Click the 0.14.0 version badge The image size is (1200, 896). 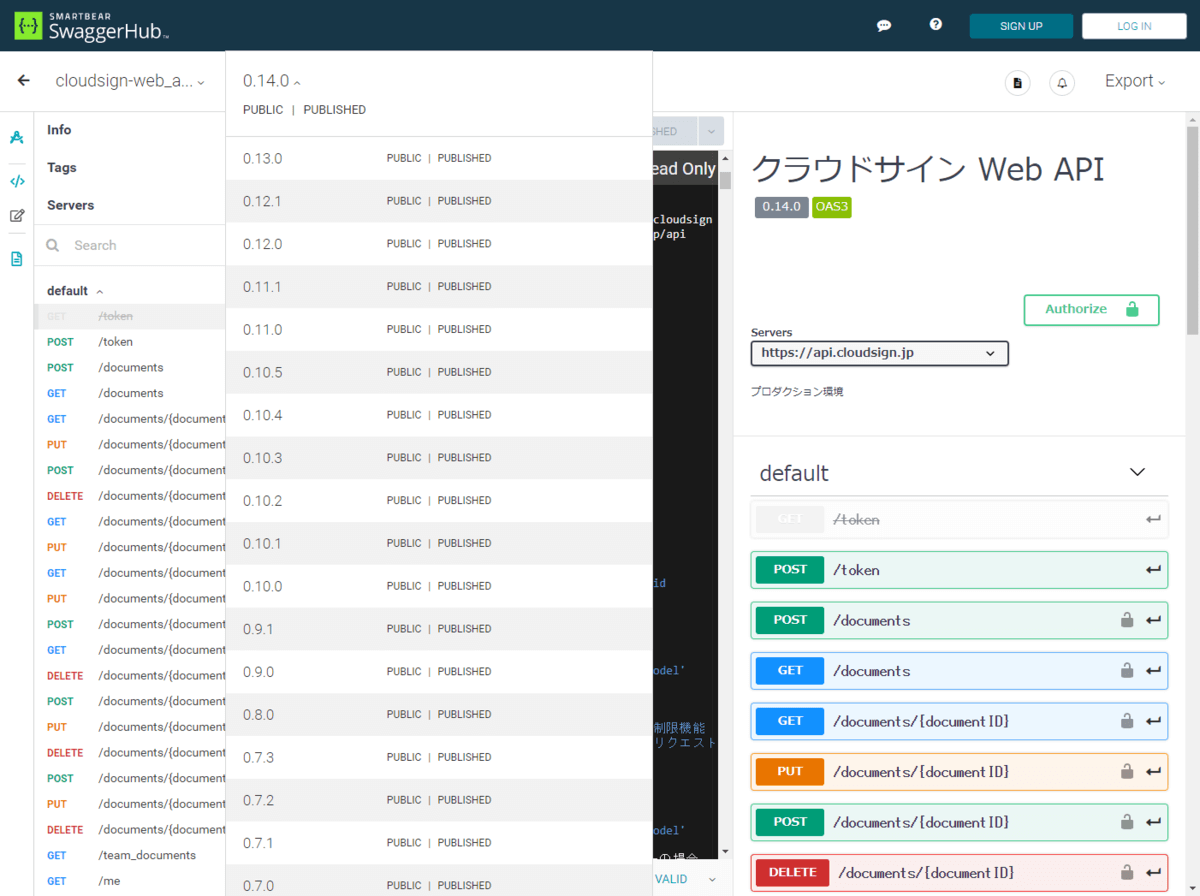(x=781, y=207)
